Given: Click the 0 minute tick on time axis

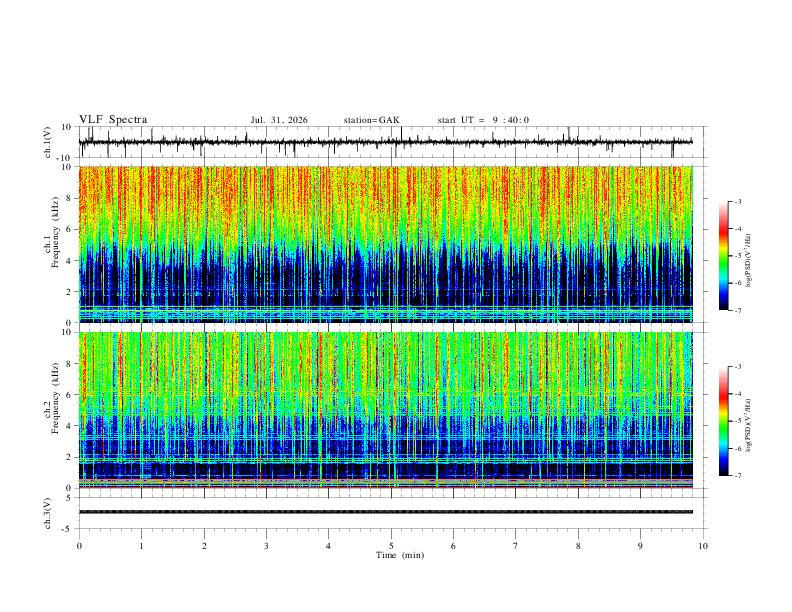Looking at the screenshot, I should click(79, 546).
